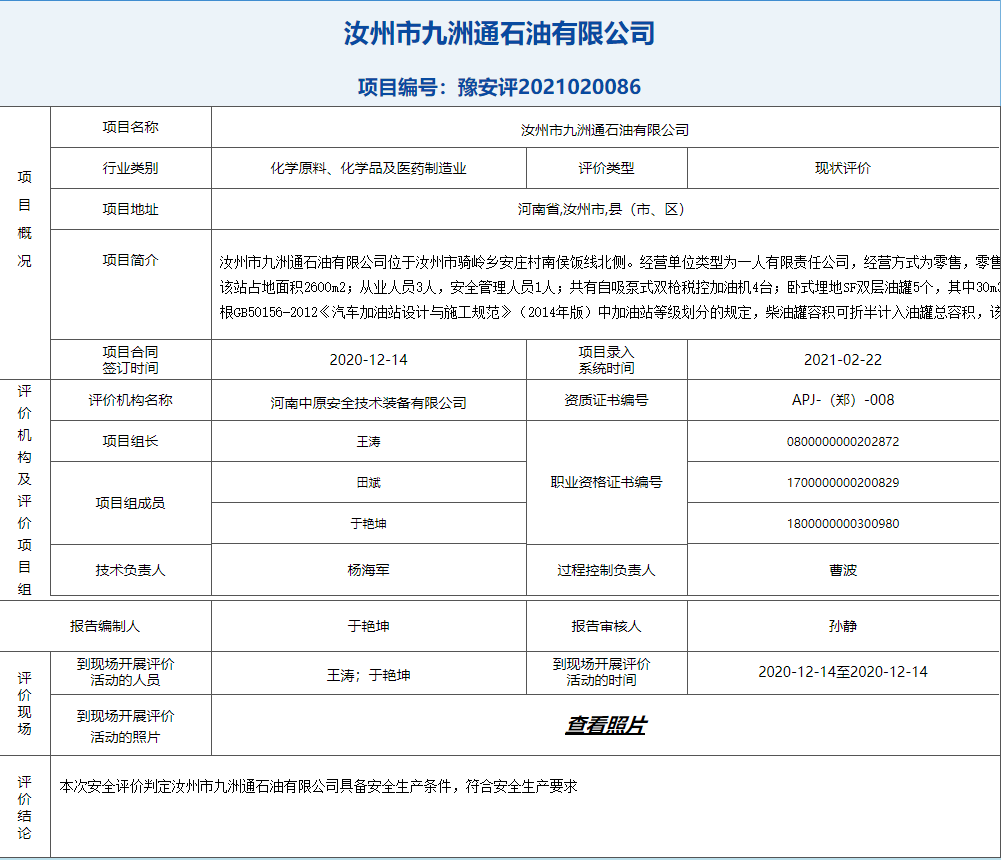Open the 查看照片 photo link

605,725
